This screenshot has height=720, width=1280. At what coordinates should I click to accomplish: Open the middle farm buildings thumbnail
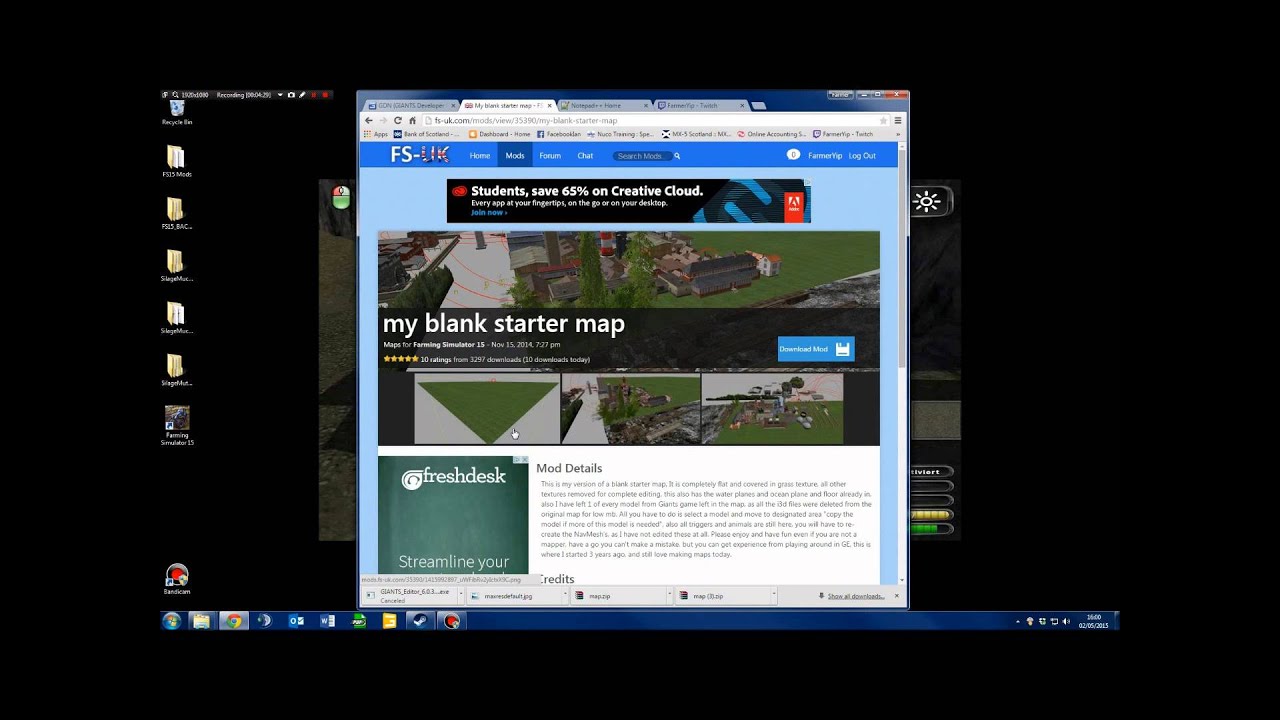630,408
